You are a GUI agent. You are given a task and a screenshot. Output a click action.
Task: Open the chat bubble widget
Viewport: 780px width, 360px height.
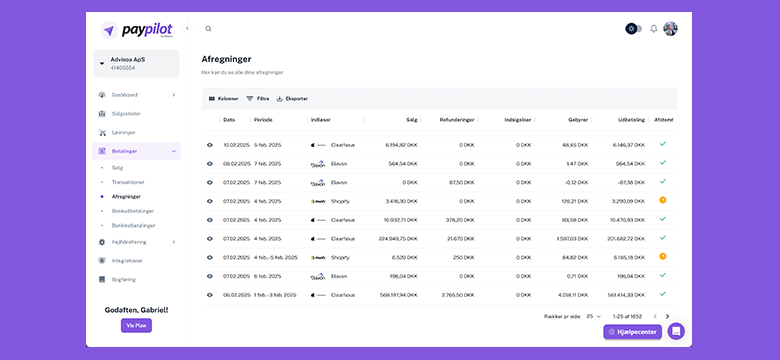point(676,331)
